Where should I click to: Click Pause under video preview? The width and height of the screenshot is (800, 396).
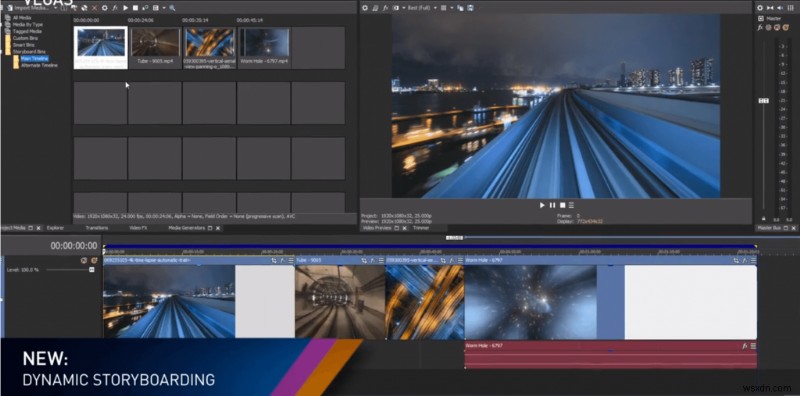(x=552, y=205)
